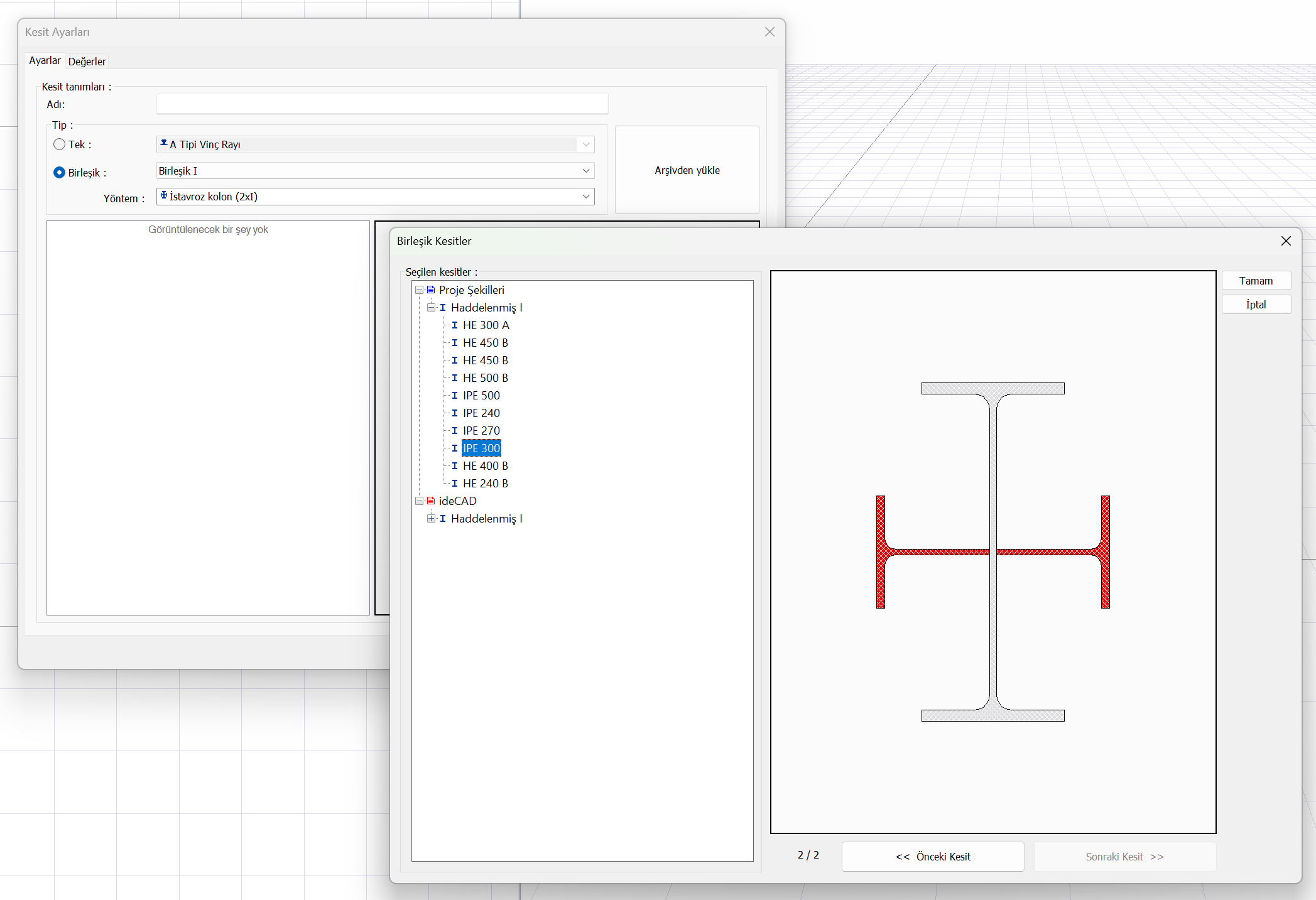The height and width of the screenshot is (900, 1316).
Task: Click the I-beam icon beside HE 300 A
Action: click(x=455, y=325)
